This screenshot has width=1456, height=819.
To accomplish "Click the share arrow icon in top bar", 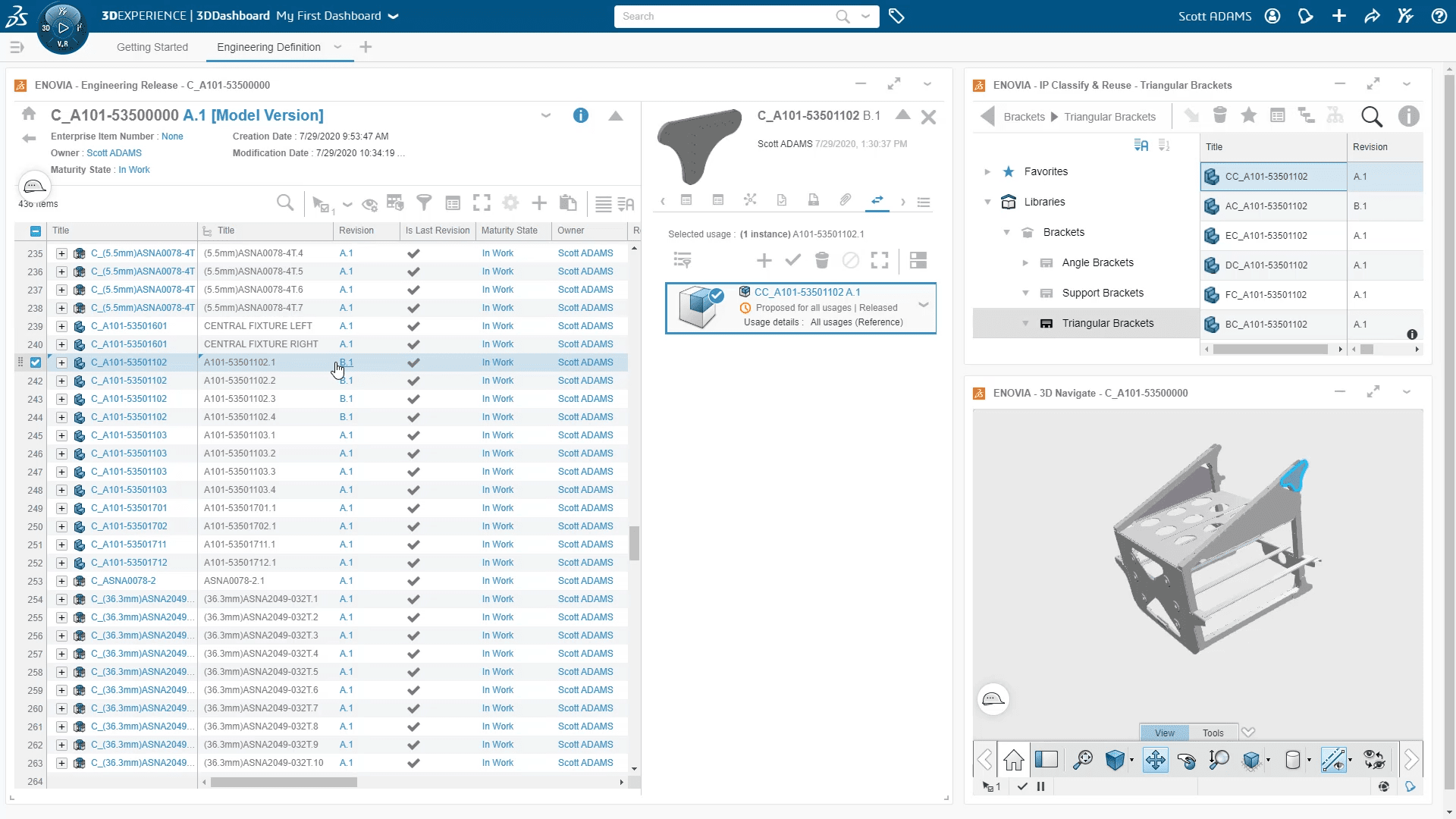I will coord(1372,16).
